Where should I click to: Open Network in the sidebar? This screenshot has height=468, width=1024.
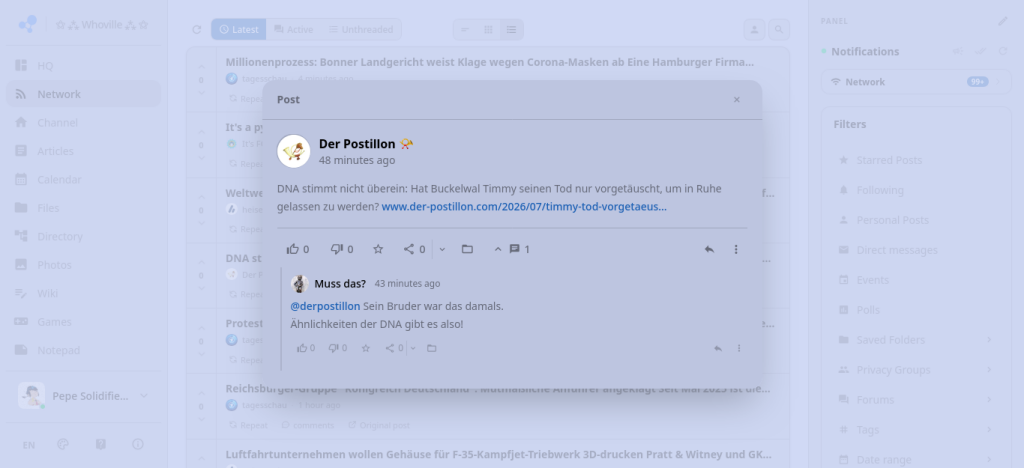click(x=84, y=94)
